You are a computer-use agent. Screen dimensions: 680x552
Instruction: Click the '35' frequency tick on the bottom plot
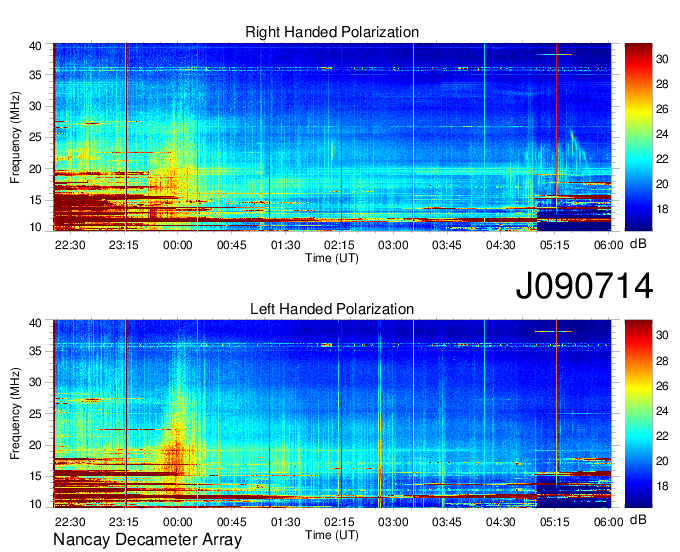[x=35, y=351]
